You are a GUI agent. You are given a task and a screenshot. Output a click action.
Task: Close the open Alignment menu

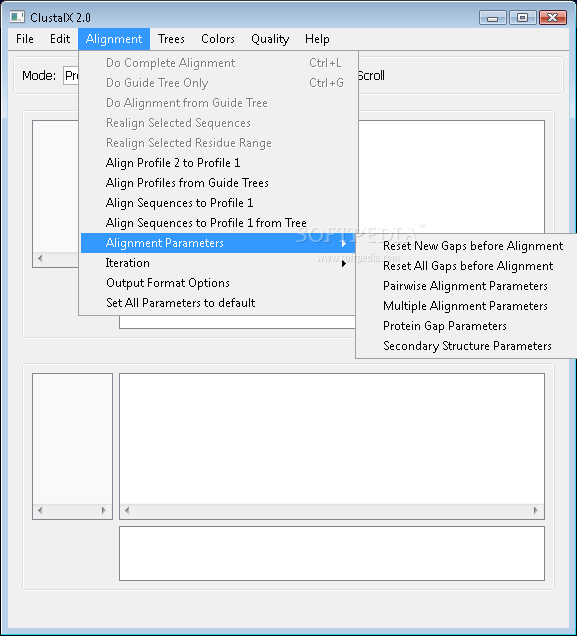tap(114, 39)
